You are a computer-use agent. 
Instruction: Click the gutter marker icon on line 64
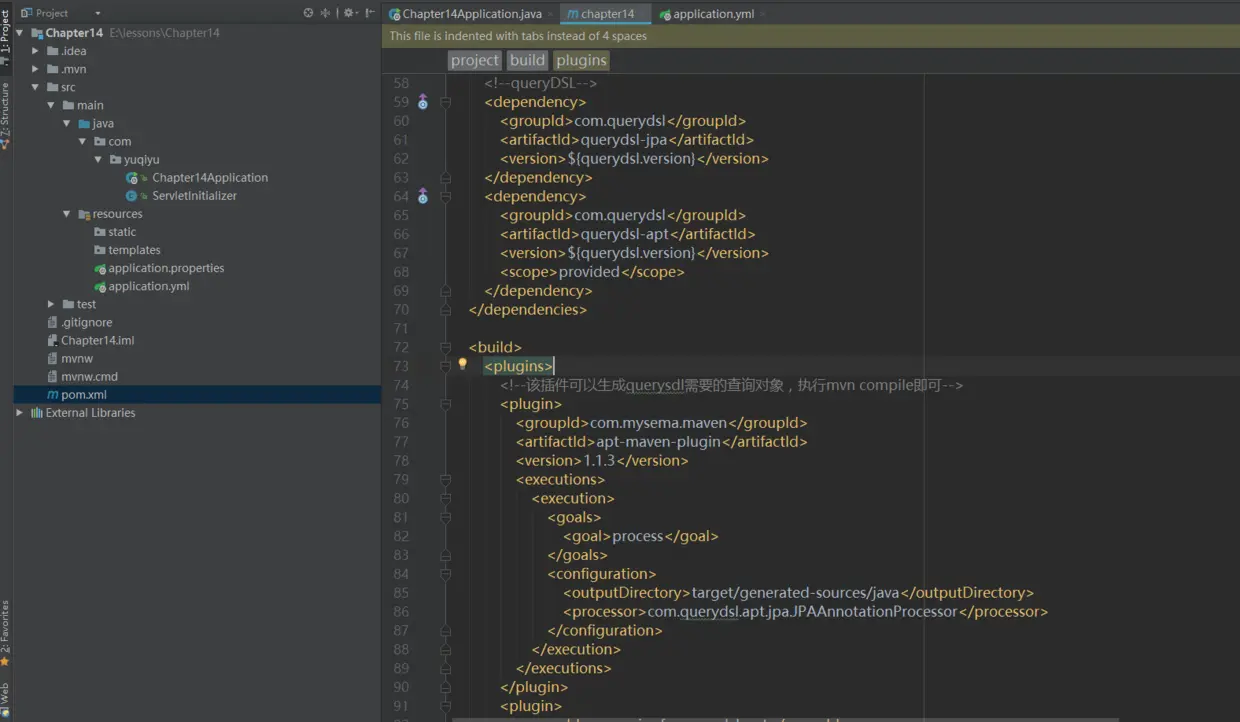(x=422, y=197)
